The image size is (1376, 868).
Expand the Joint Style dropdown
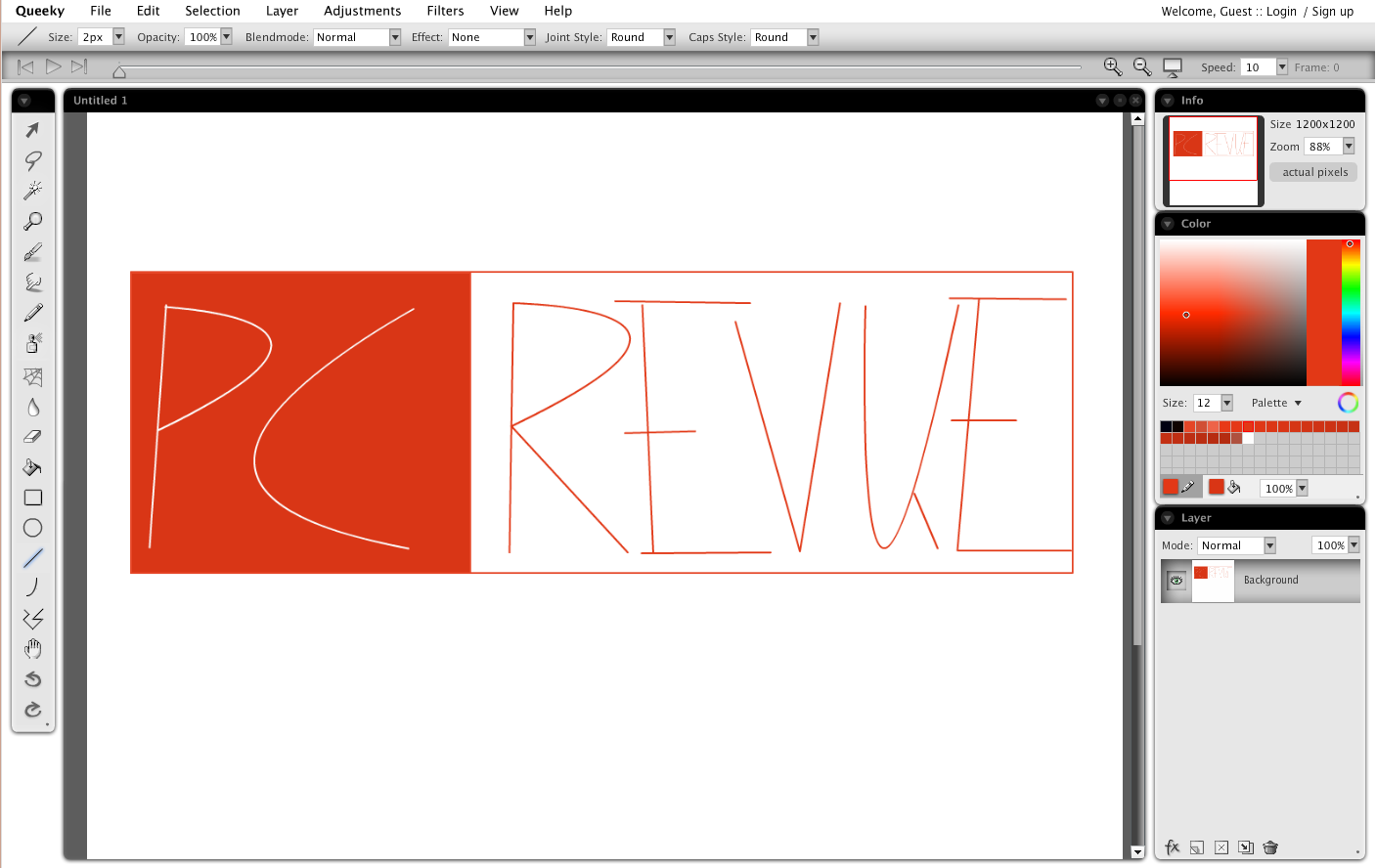(x=670, y=37)
